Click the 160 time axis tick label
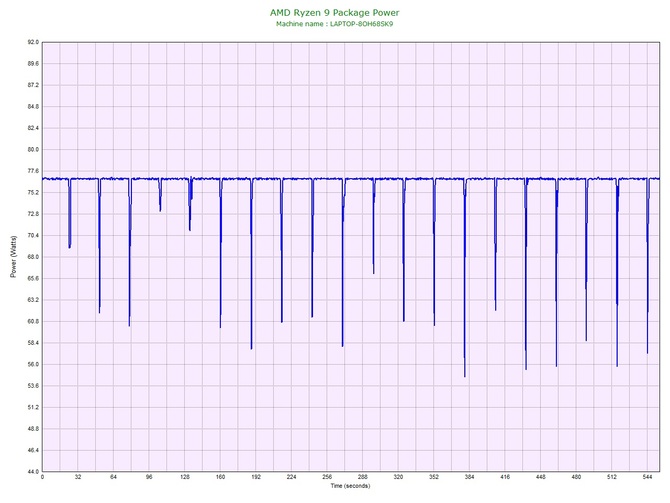This screenshot has height=503, width=670. pyautogui.click(x=220, y=477)
